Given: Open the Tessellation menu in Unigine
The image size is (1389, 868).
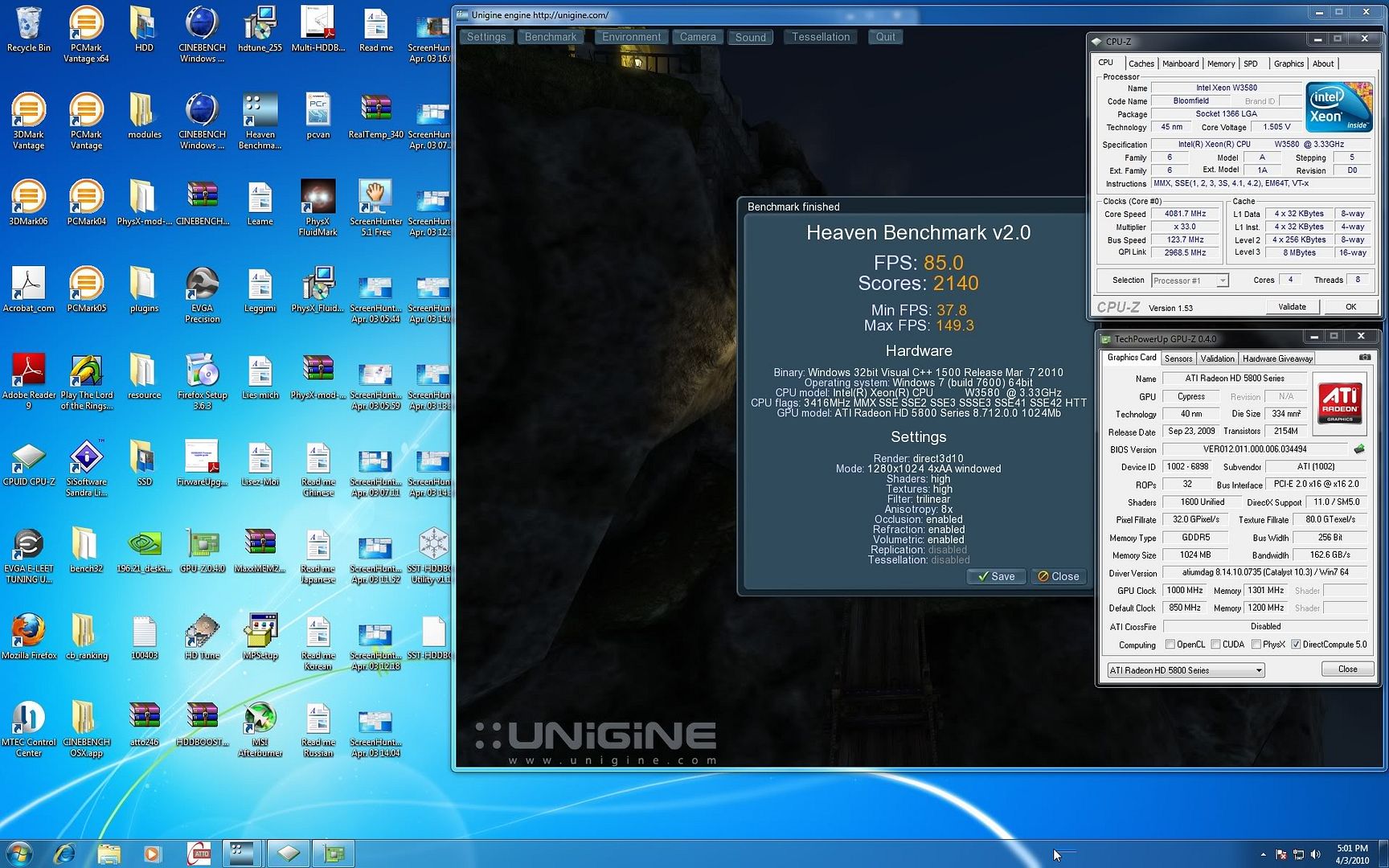Looking at the screenshot, I should 821,37.
